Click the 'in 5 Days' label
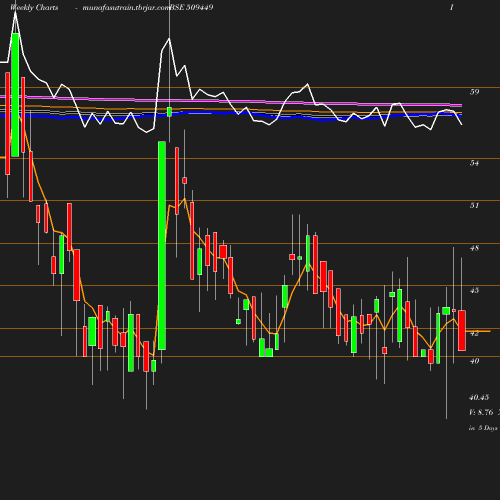 pyautogui.click(x=483, y=428)
